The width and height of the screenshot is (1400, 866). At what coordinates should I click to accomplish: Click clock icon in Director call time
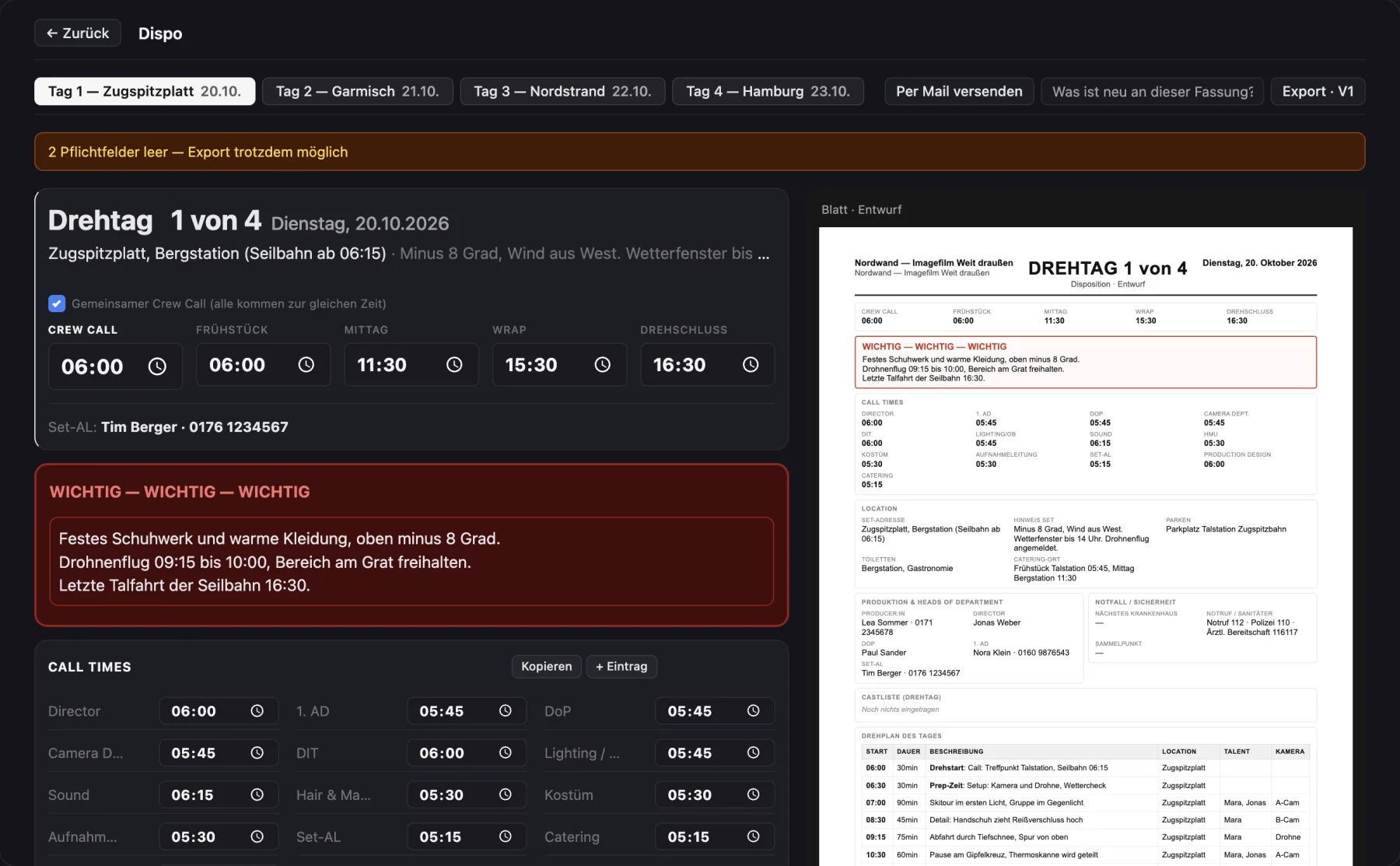click(257, 711)
